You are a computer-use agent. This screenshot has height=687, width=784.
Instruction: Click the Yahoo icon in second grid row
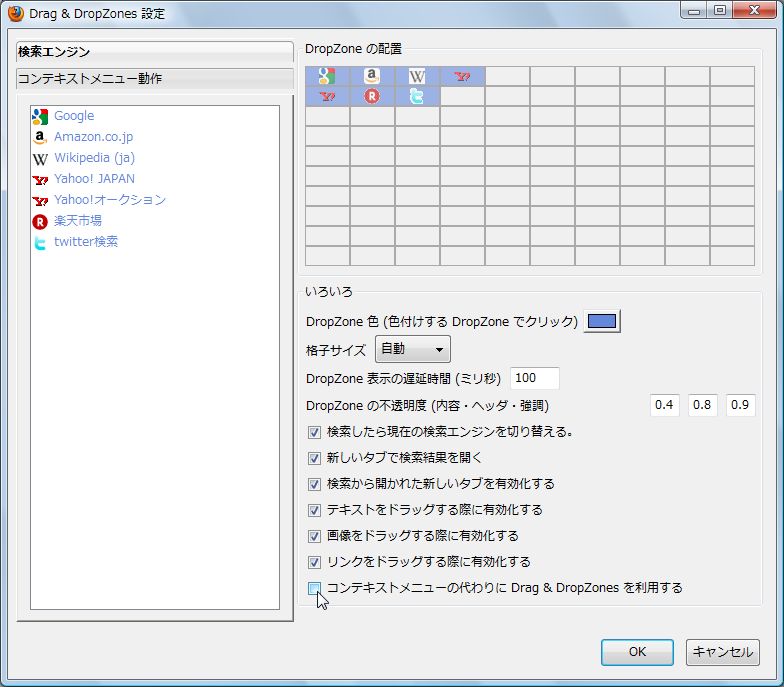tap(327, 96)
